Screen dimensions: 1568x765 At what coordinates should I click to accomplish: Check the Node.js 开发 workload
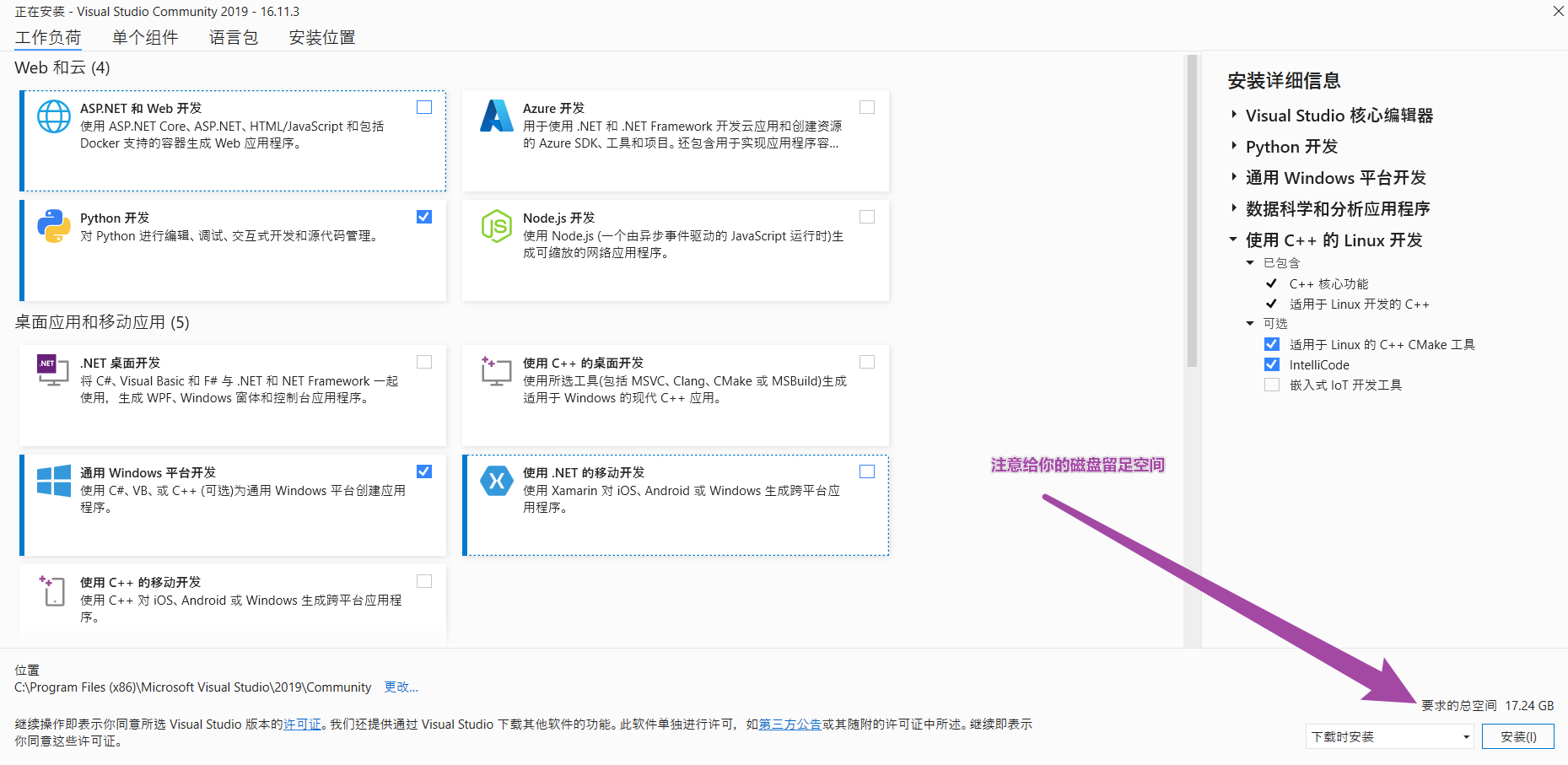867,217
